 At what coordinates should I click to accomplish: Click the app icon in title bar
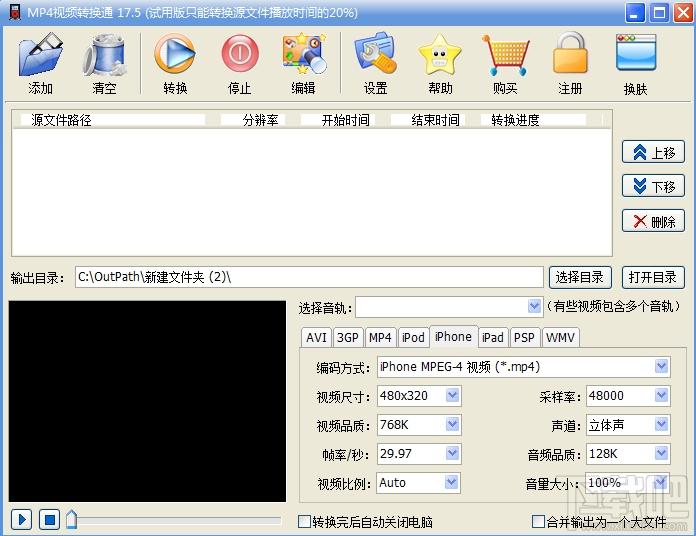click(x=15, y=12)
